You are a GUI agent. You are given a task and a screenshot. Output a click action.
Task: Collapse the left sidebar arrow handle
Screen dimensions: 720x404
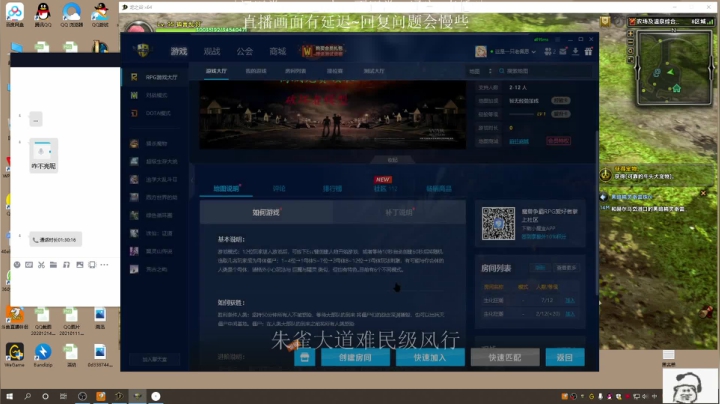coord(192,180)
